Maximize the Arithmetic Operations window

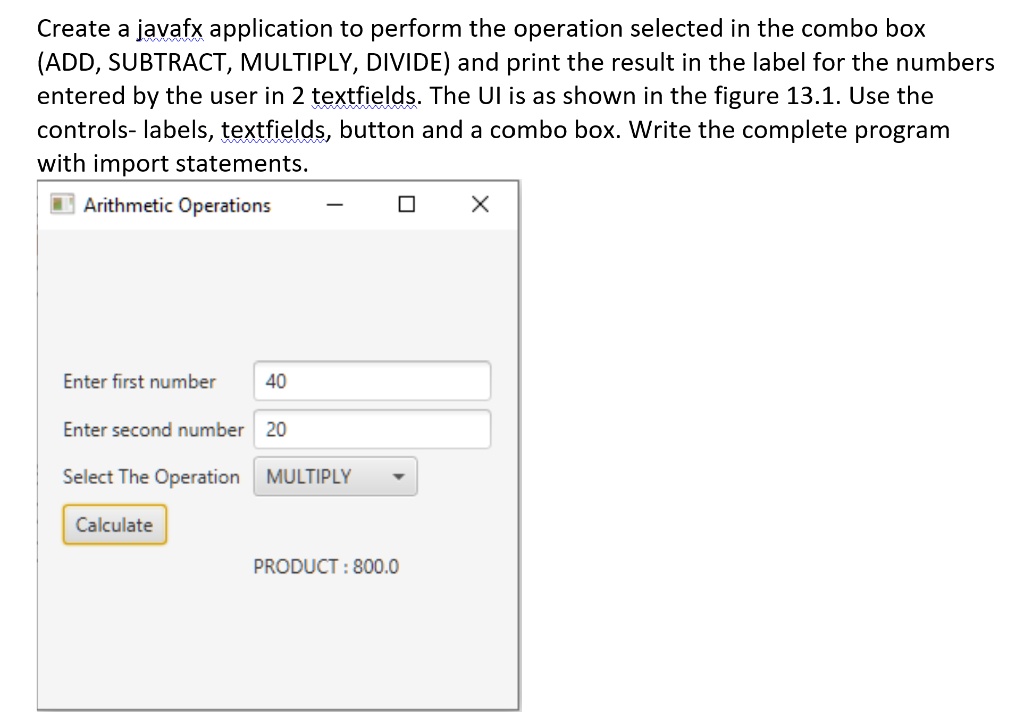click(406, 204)
